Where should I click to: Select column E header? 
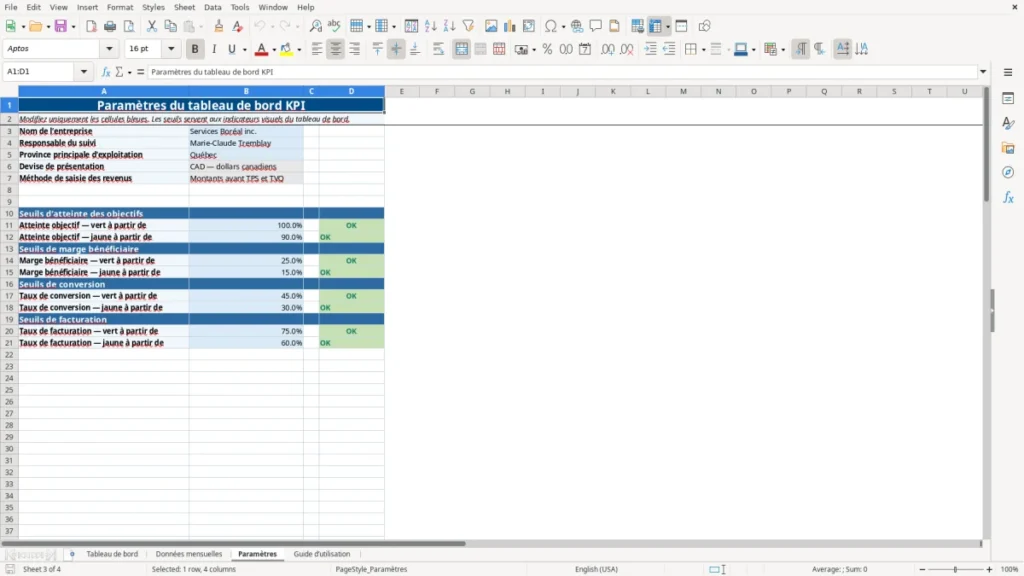click(402, 91)
